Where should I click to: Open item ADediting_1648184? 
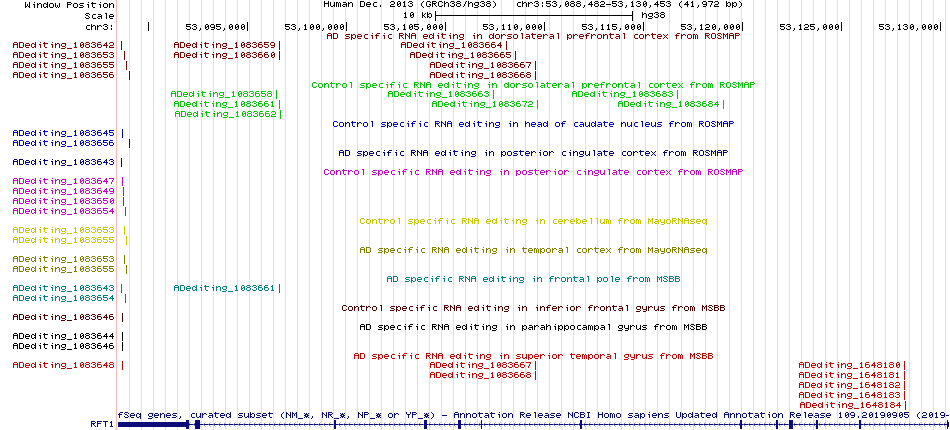coord(850,405)
